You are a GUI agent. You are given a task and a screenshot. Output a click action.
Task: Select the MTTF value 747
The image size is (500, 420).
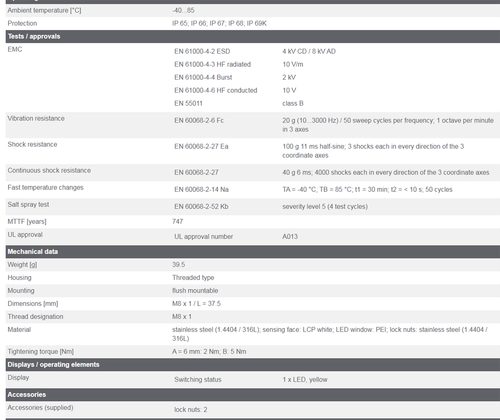[x=178, y=221]
